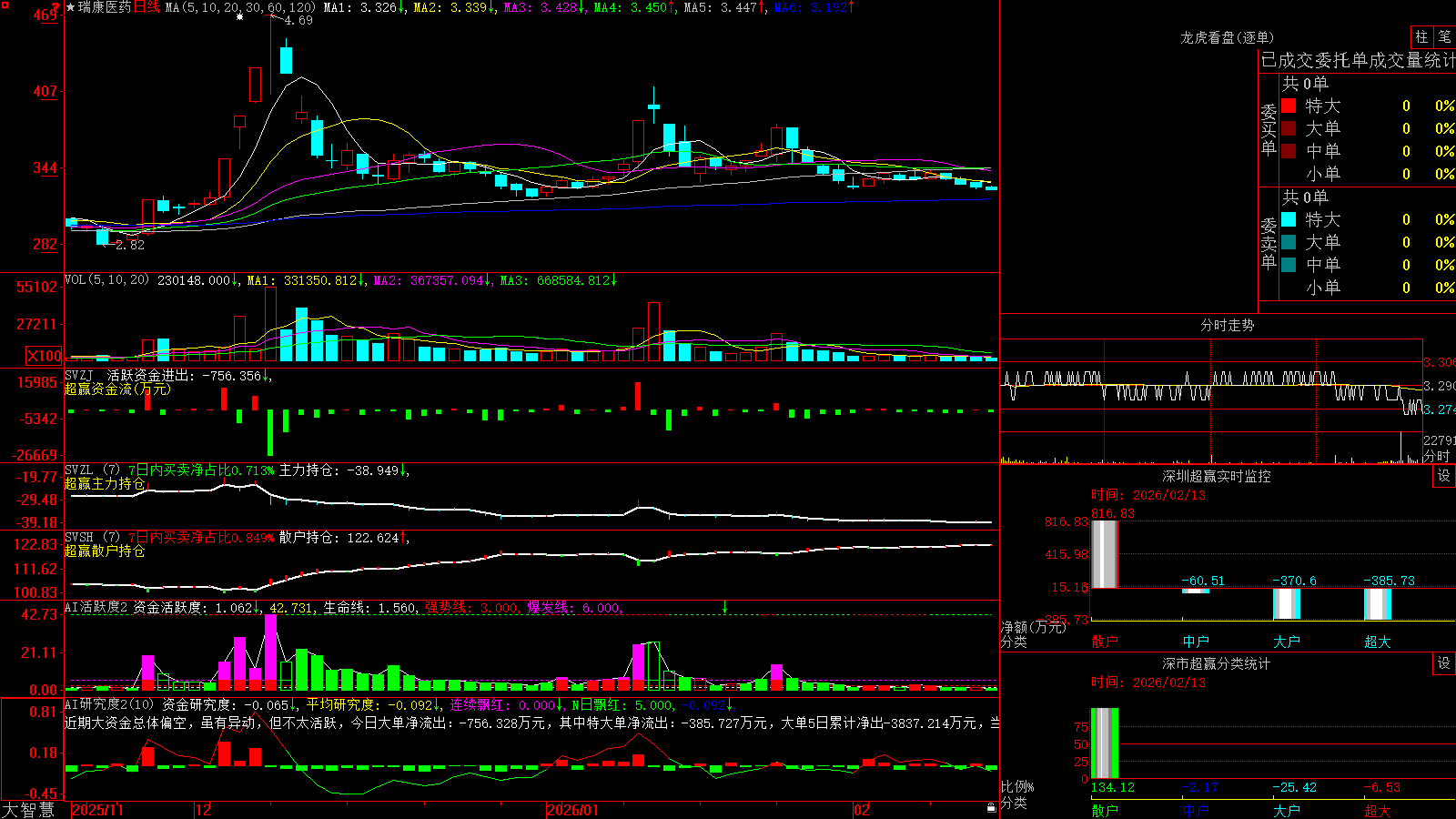Click the 超大 bar valued -385.73
Viewport: 1456px width, 819px height.
(1378, 604)
